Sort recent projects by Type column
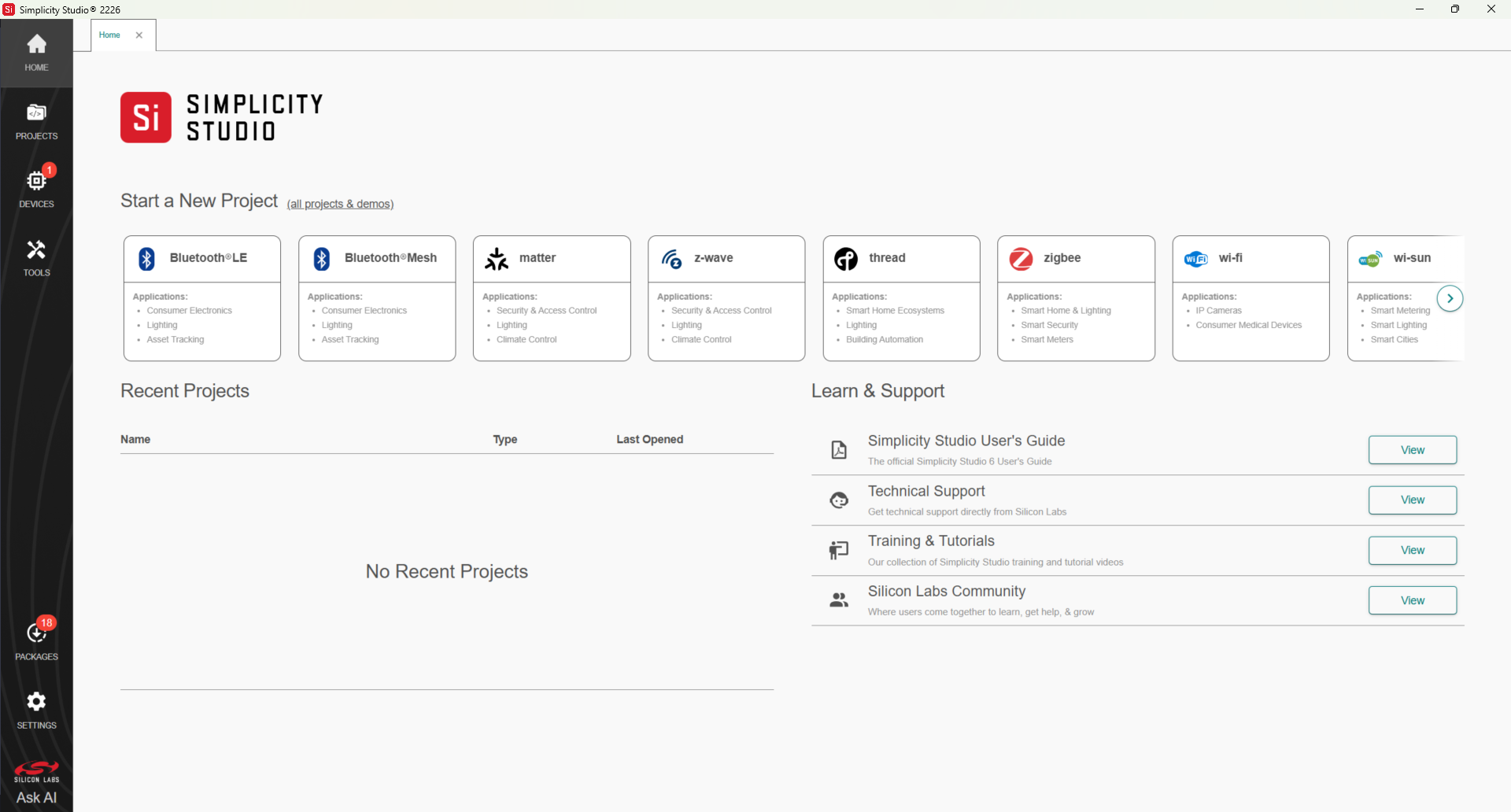The width and height of the screenshot is (1511, 812). point(505,439)
